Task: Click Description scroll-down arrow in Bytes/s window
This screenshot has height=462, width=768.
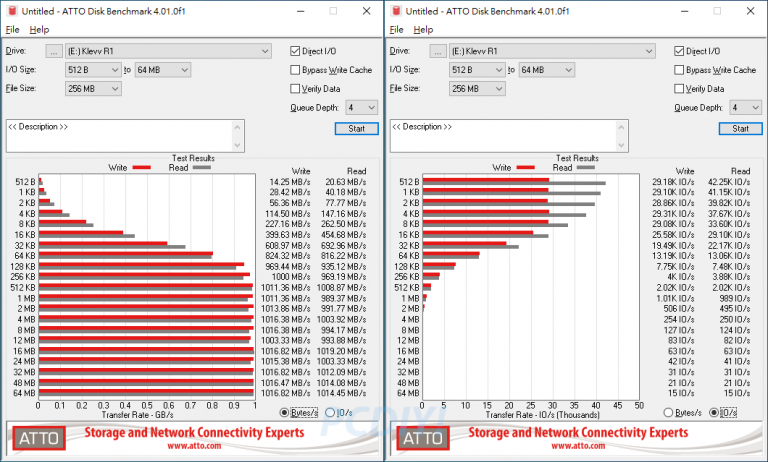Action: [x=238, y=145]
